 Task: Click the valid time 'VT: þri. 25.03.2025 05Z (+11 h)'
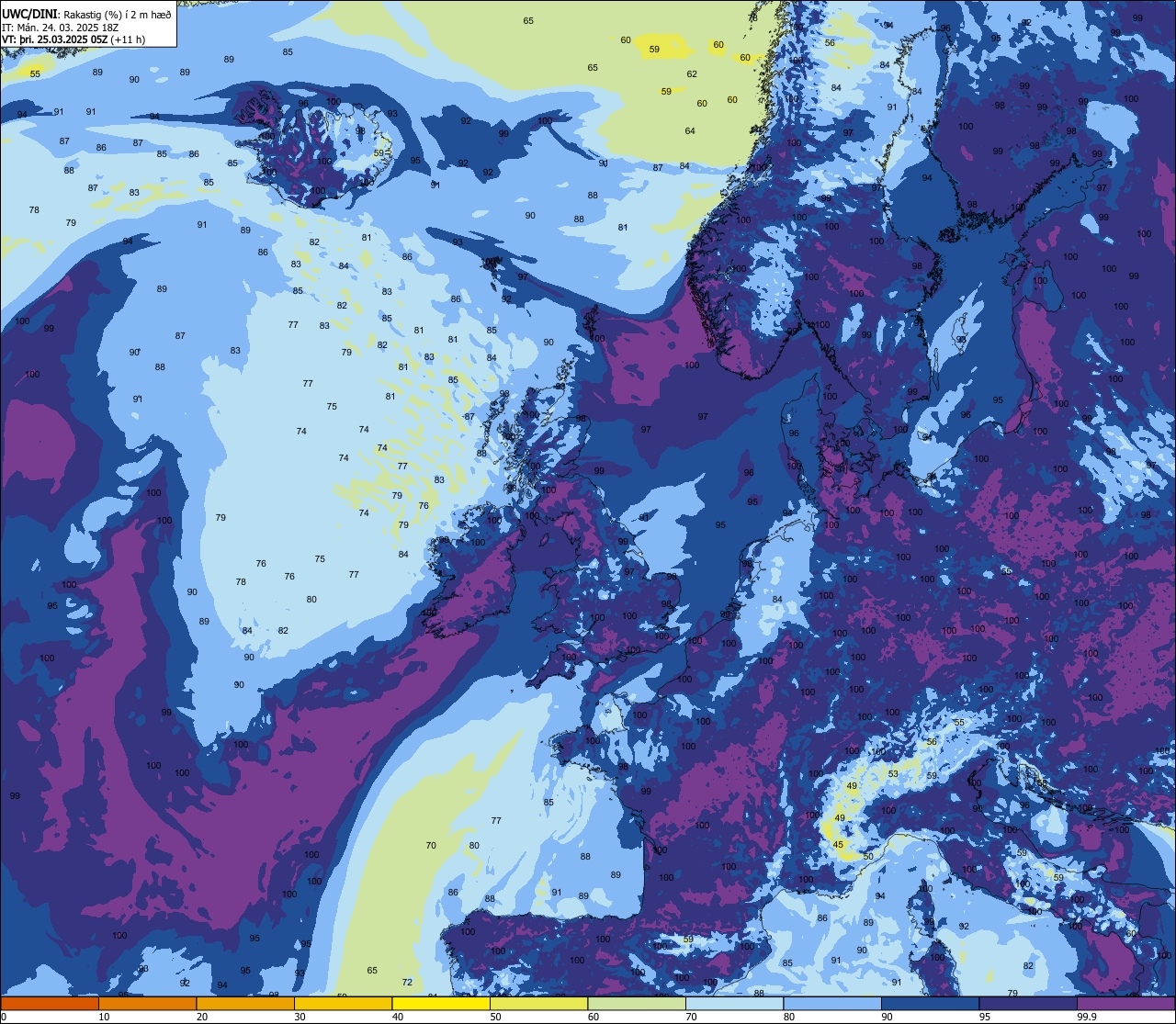click(73, 39)
